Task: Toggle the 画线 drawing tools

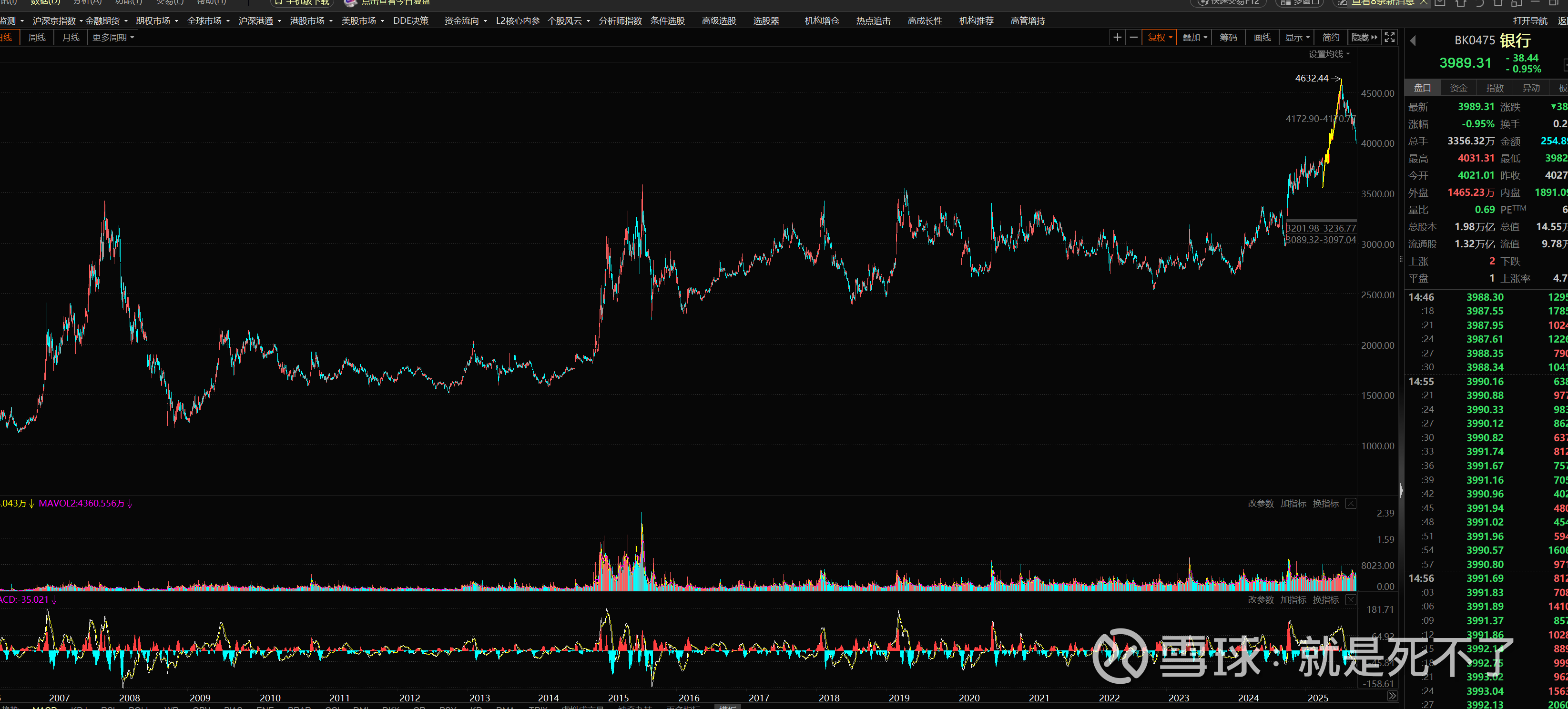Action: (x=1262, y=37)
